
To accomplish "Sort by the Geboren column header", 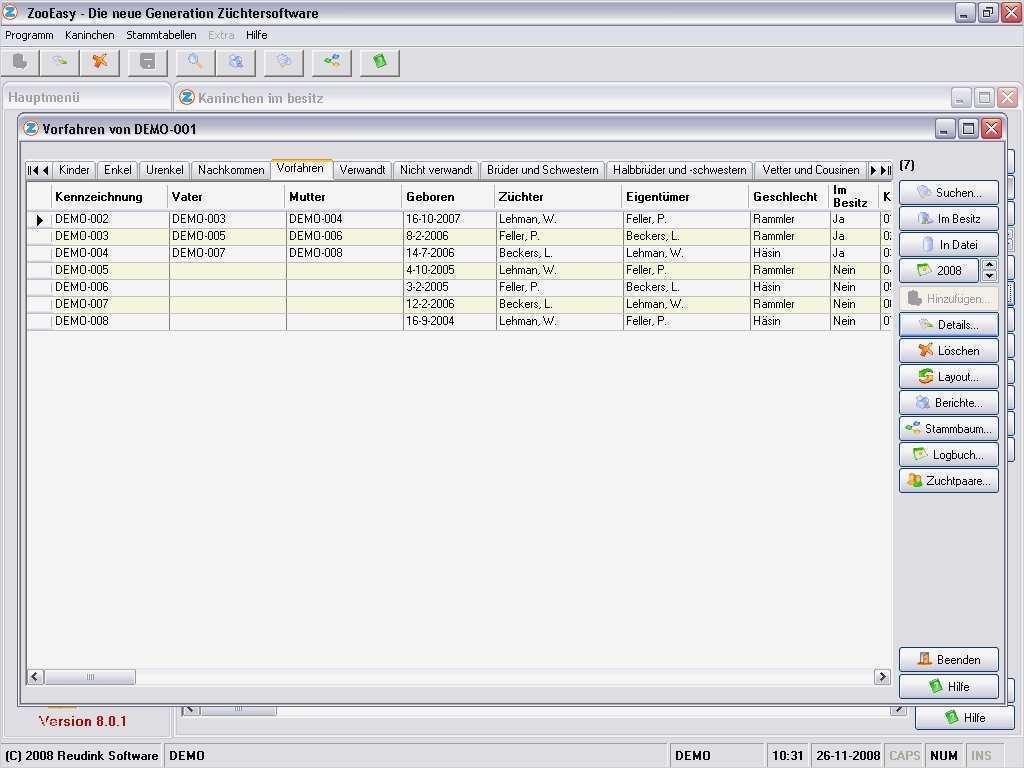I will coord(430,197).
